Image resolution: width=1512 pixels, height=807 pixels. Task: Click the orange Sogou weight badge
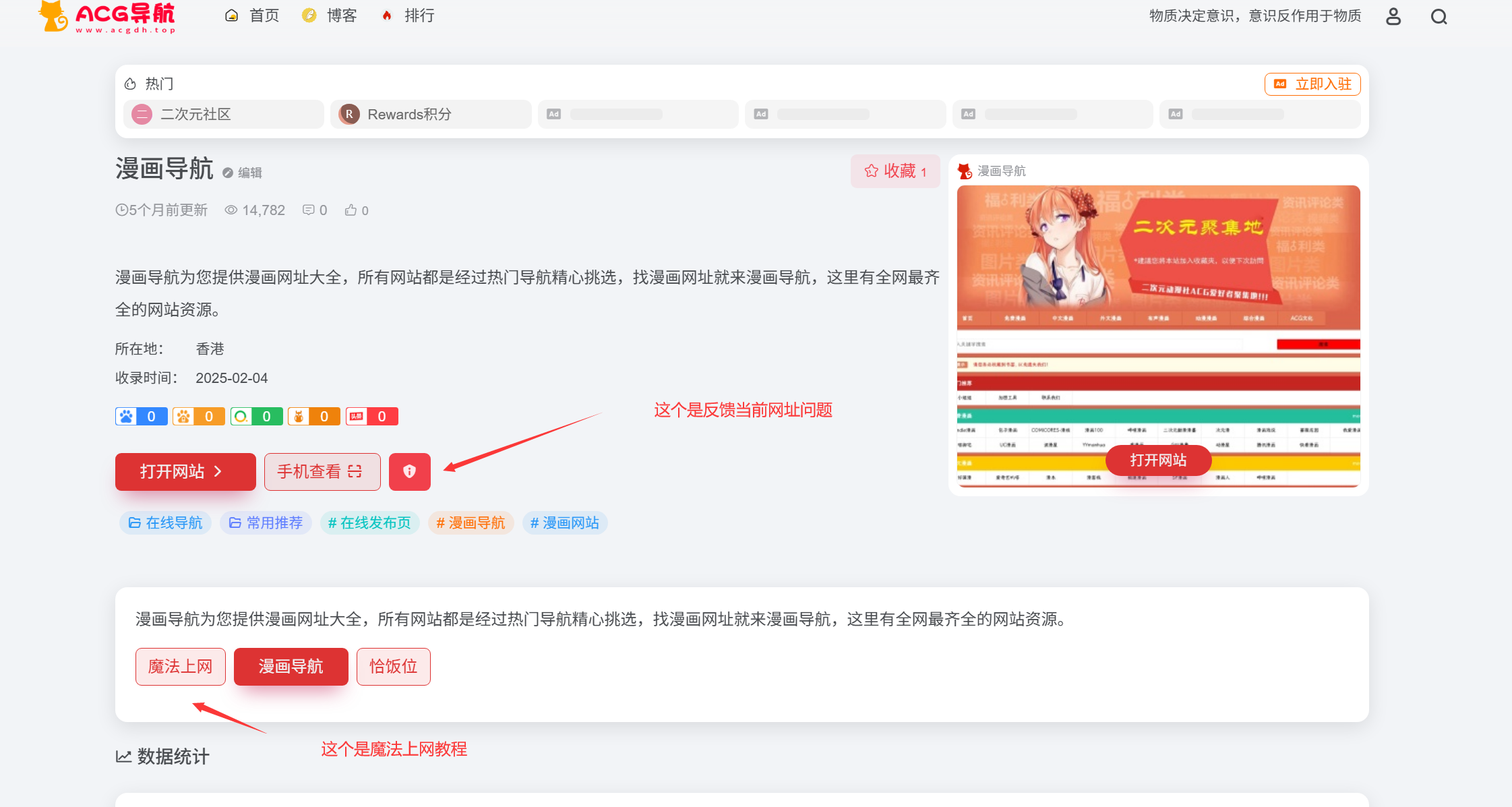click(x=199, y=416)
